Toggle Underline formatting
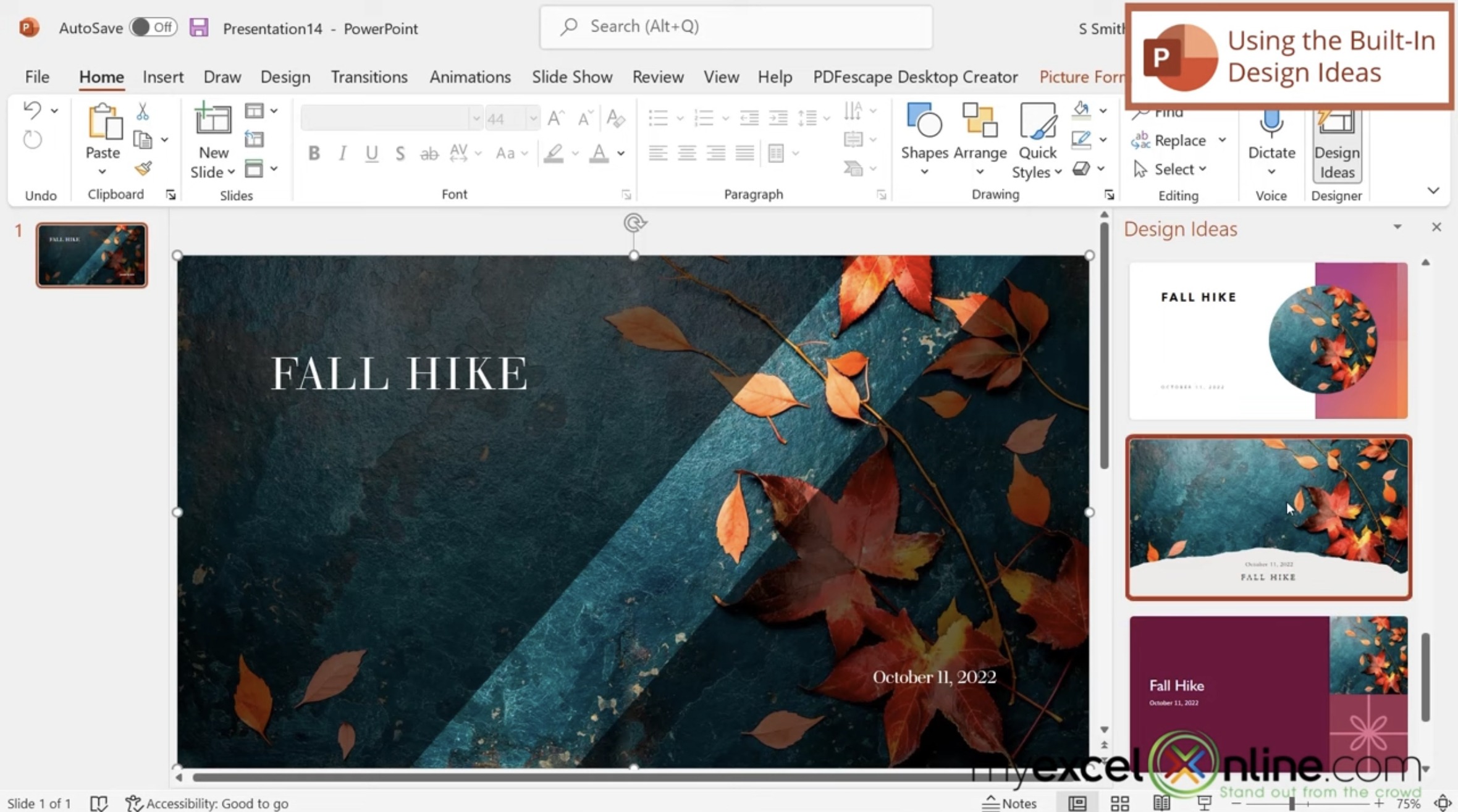The height and width of the screenshot is (812, 1458). [371, 153]
